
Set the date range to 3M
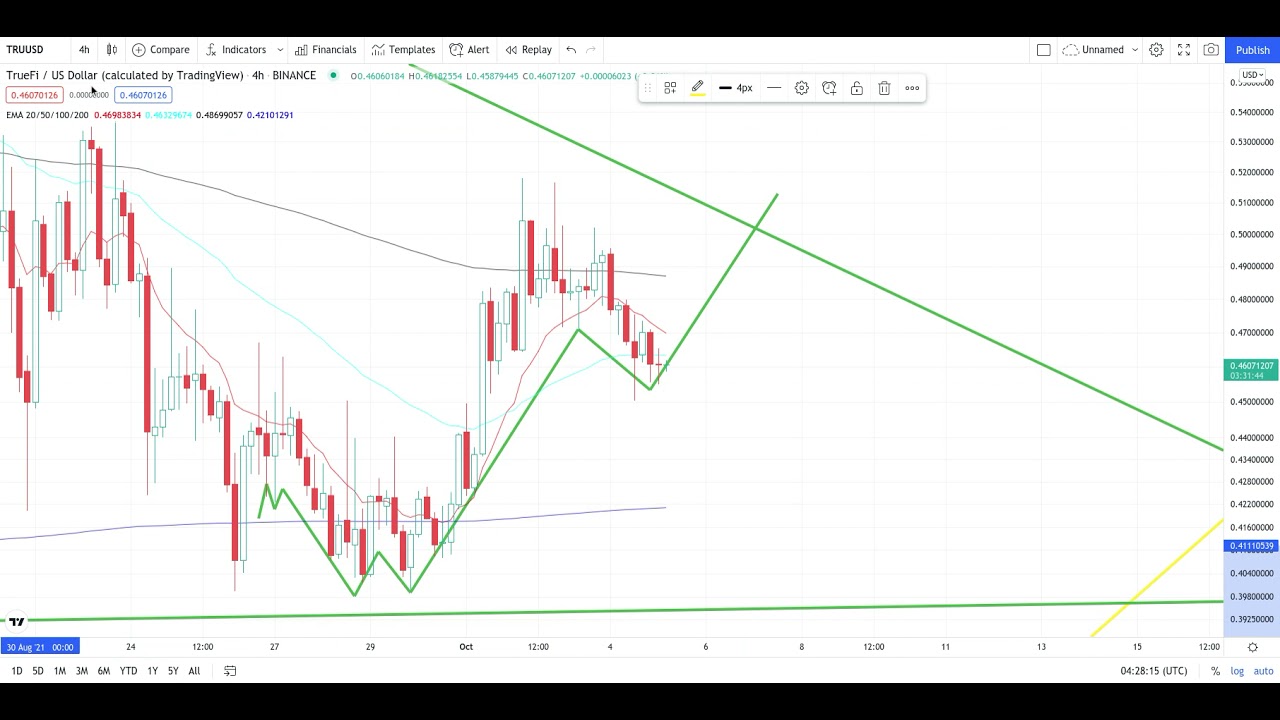tap(82, 671)
